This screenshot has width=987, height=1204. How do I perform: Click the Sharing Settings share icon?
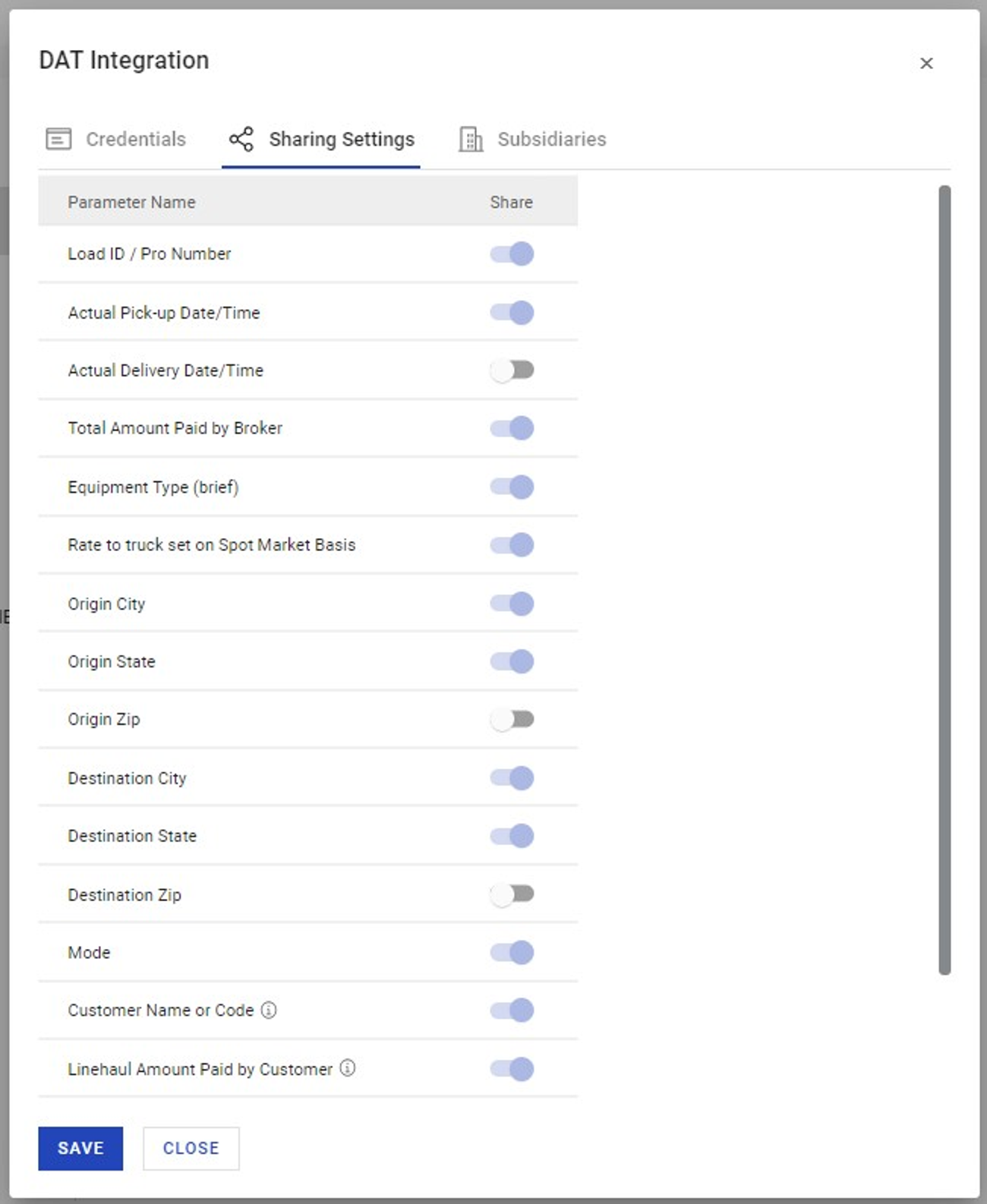click(241, 139)
